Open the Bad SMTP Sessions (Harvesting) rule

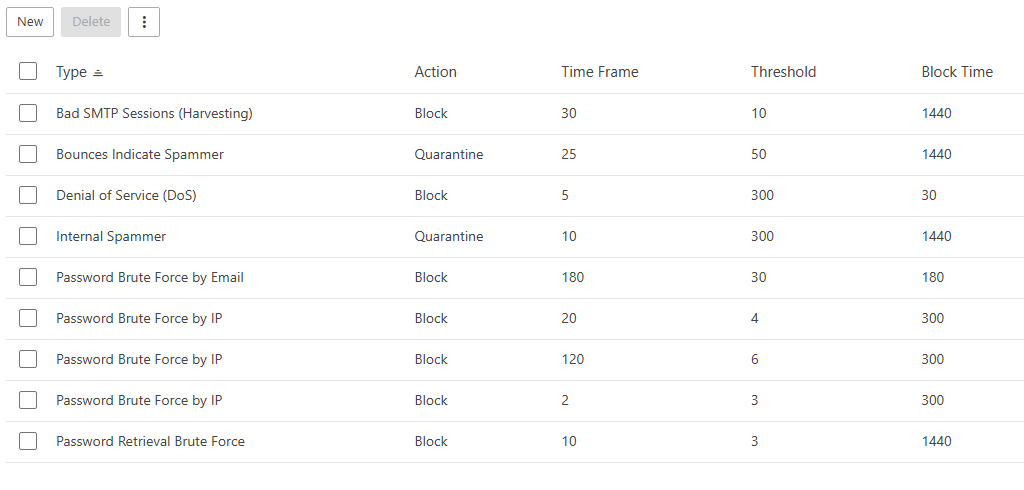click(x=154, y=113)
